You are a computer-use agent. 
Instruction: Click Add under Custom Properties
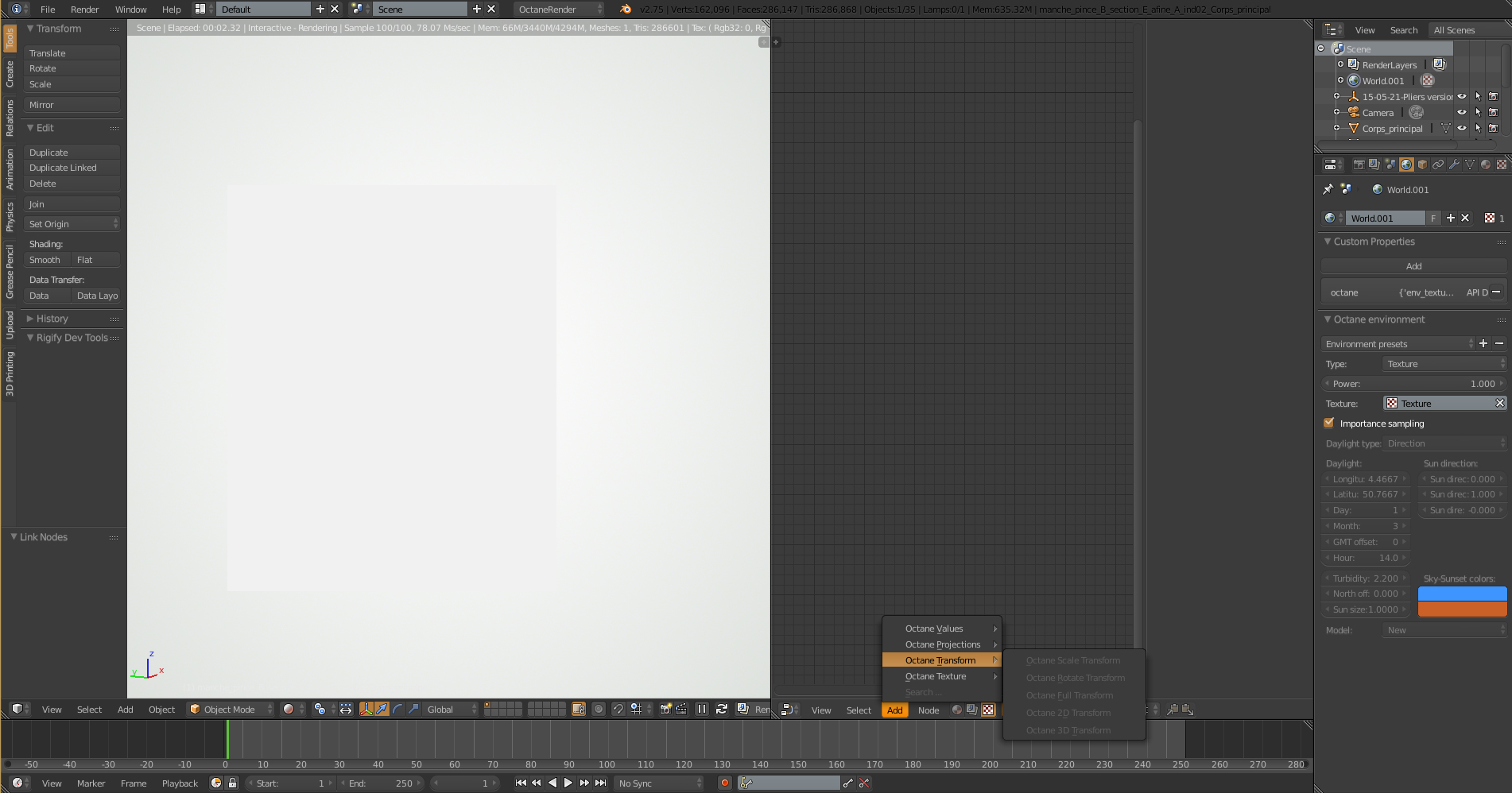[1413, 266]
